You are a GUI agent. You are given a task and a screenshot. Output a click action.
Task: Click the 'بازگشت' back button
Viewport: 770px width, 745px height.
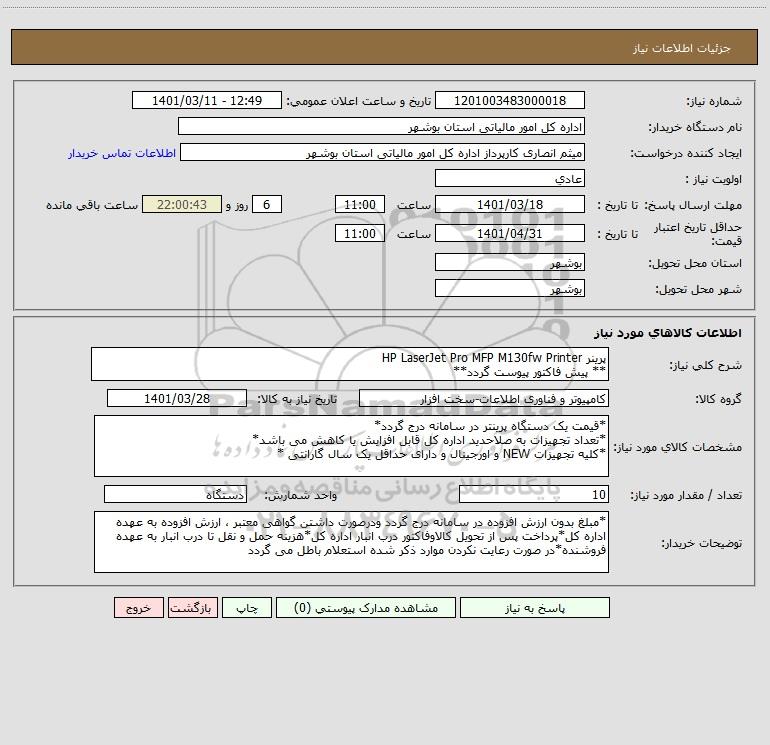coord(192,608)
